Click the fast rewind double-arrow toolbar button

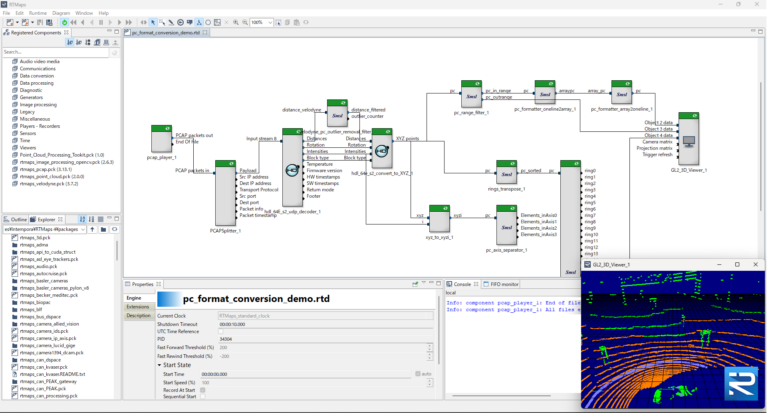tap(73, 23)
